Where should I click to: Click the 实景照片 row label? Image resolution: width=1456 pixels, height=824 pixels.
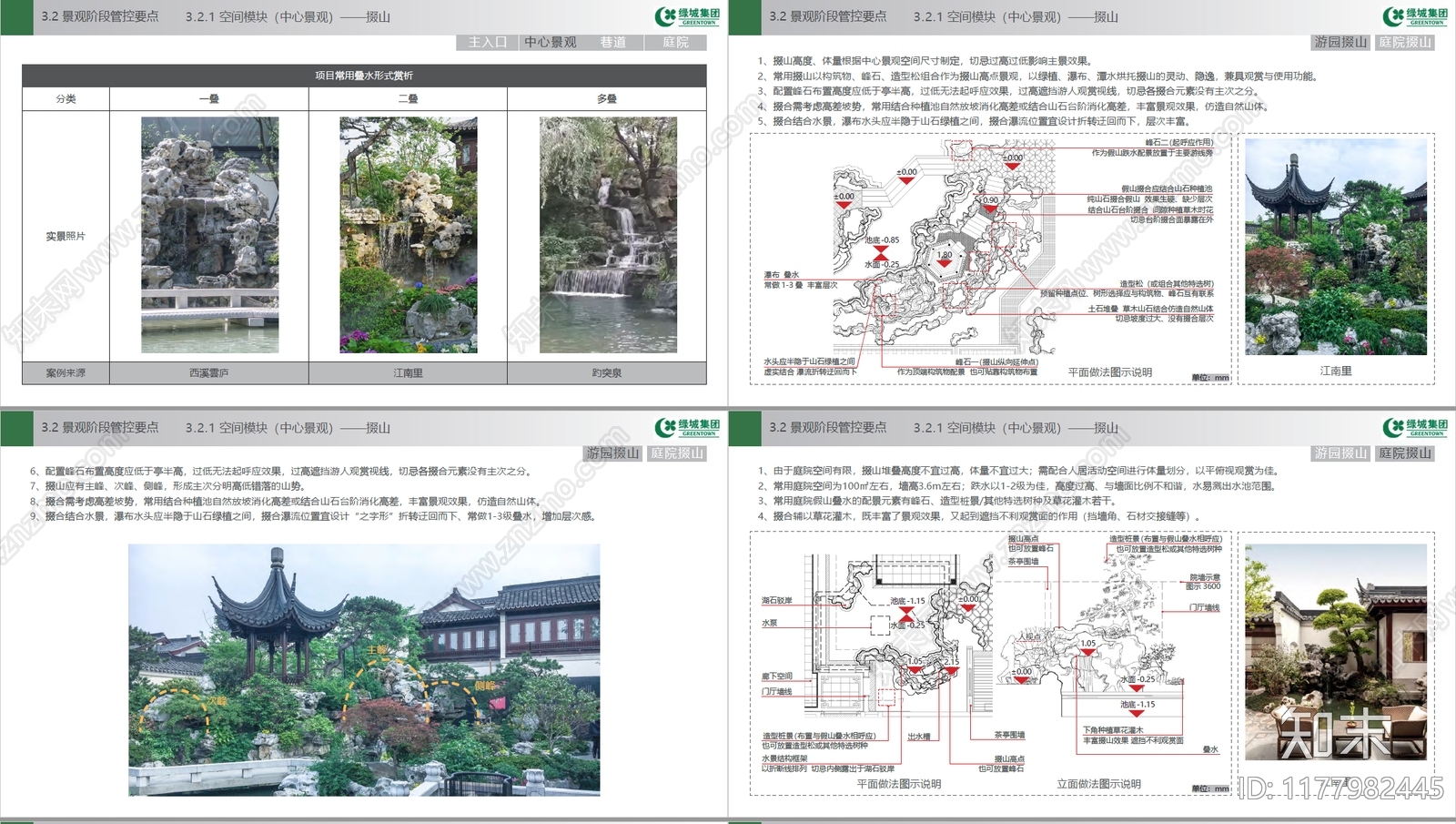[66, 236]
